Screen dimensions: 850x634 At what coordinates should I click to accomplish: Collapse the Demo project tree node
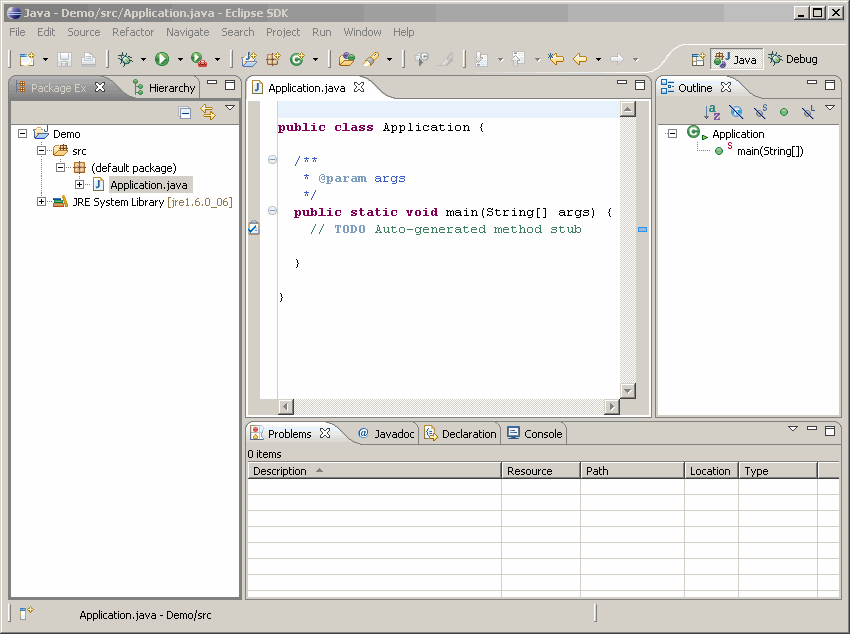tap(23, 133)
